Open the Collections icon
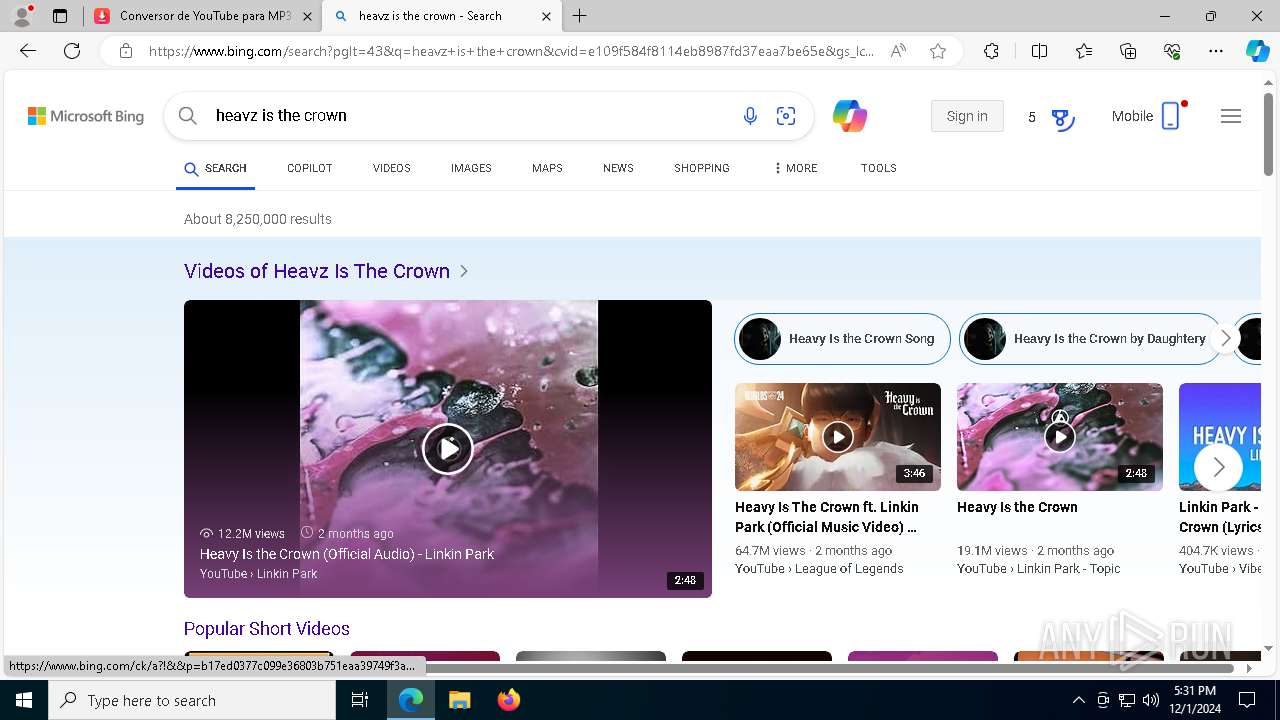 (1128, 51)
